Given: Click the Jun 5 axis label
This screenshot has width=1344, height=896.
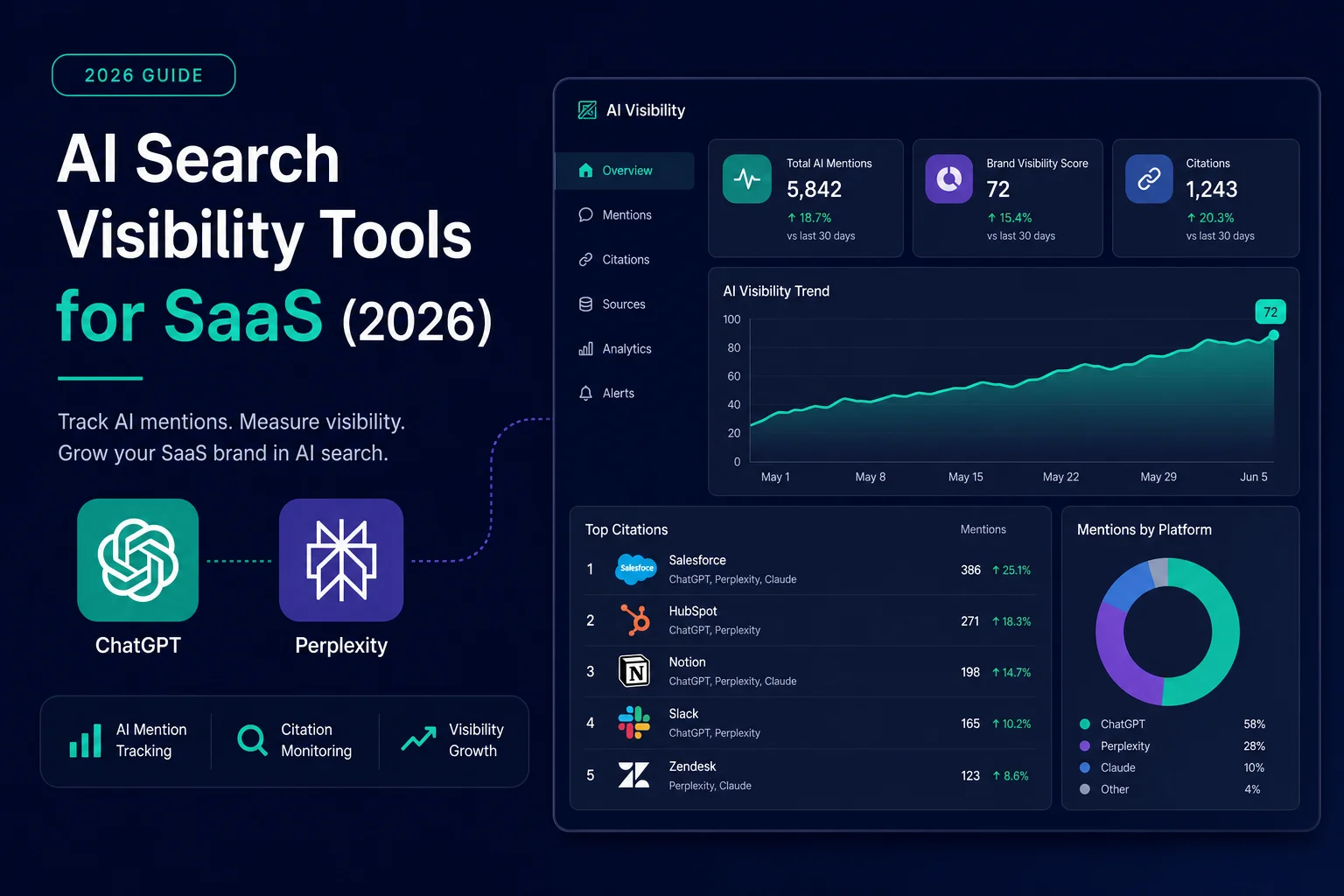Looking at the screenshot, I should click(1253, 477).
